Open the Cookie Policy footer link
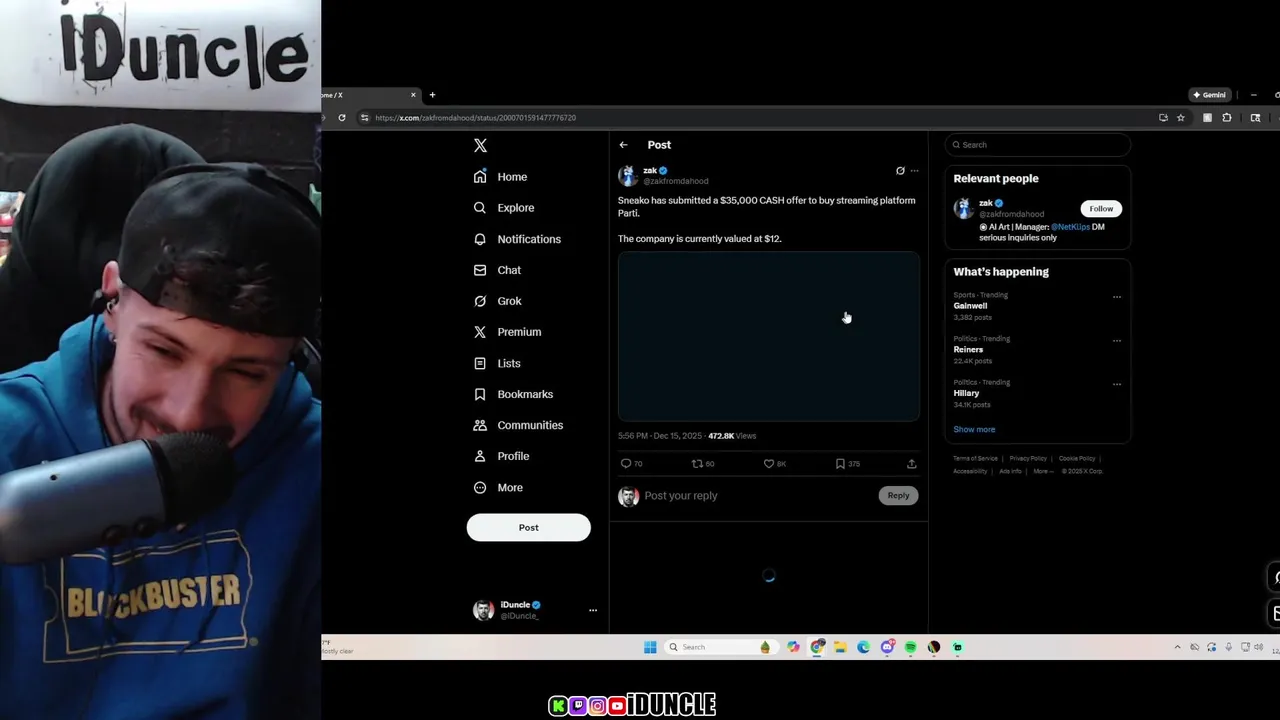The image size is (1280, 720). 1077,459
